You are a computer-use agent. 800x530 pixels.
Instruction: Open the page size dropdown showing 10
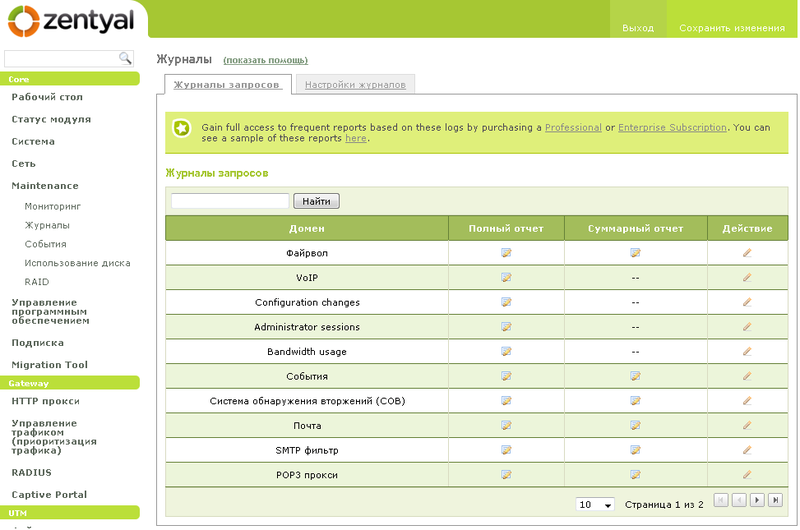click(594, 504)
